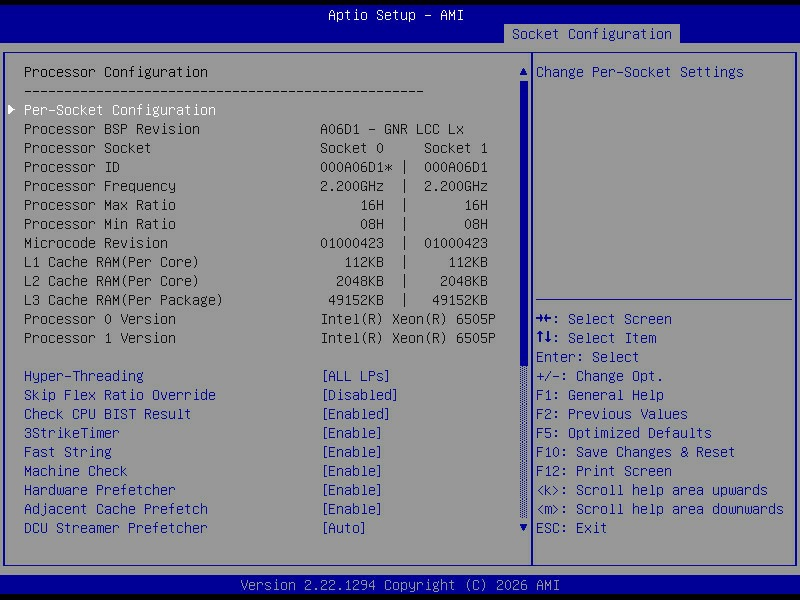Click Socket 1 Processor ID 000A06D1
Screen dimensions: 800x600
point(456,167)
